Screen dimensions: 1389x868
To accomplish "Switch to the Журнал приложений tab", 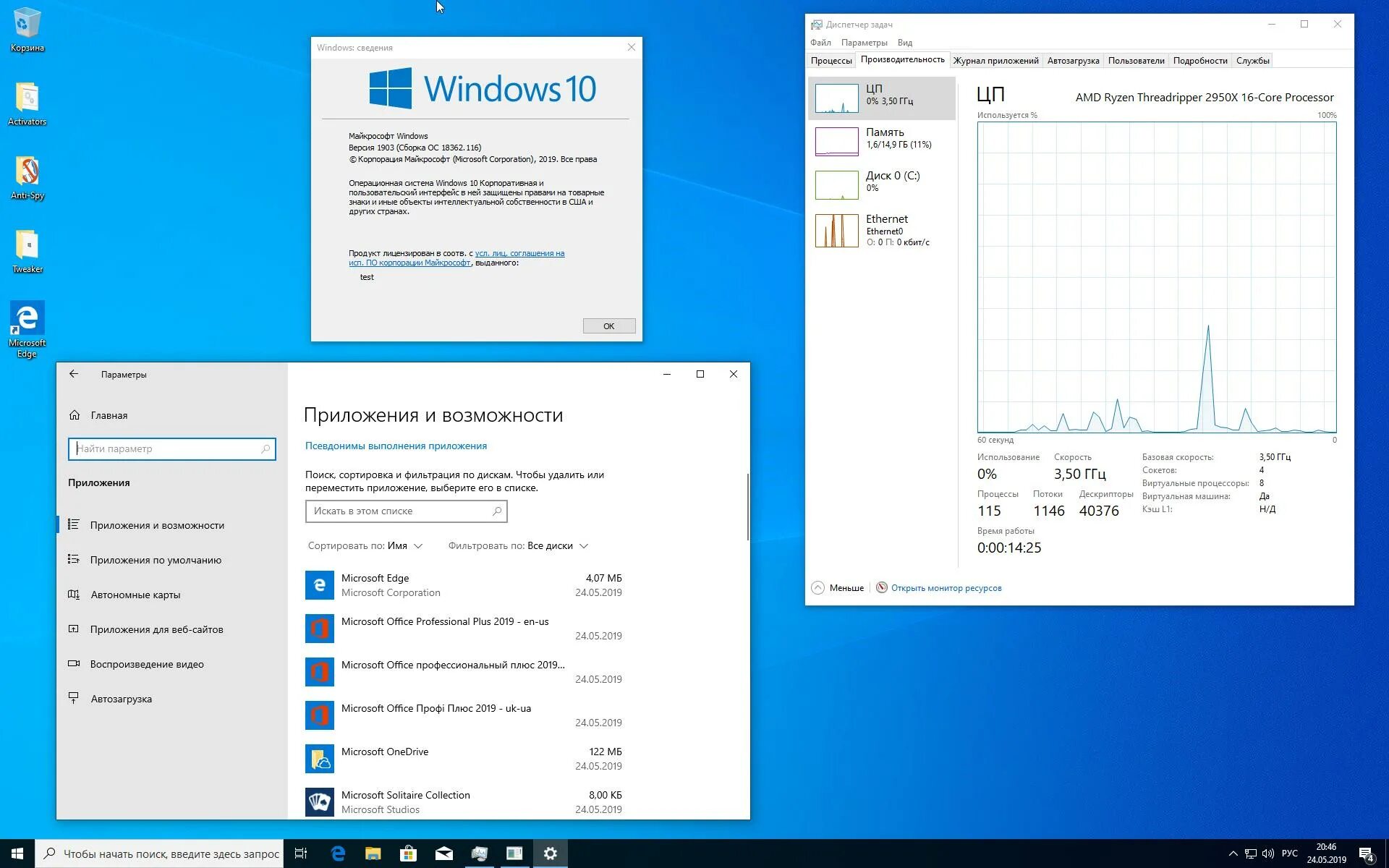I will tap(995, 61).
